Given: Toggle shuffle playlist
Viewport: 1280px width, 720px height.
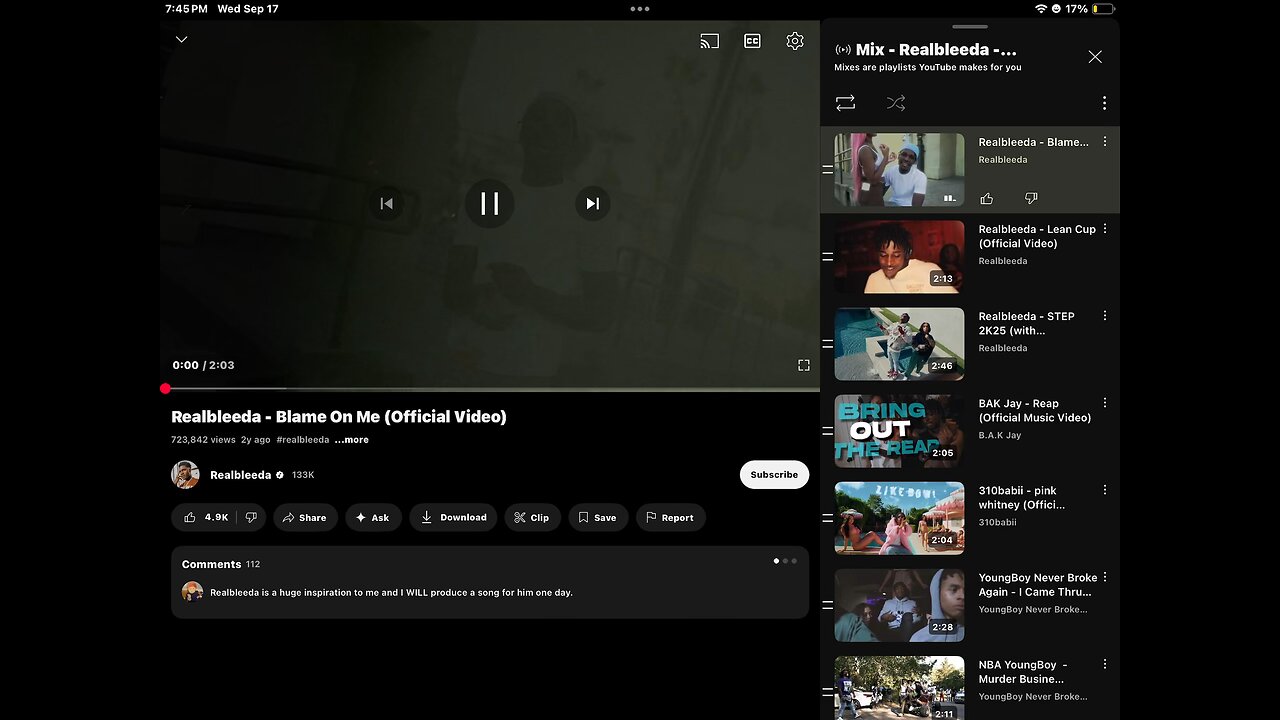Looking at the screenshot, I should click(x=895, y=103).
